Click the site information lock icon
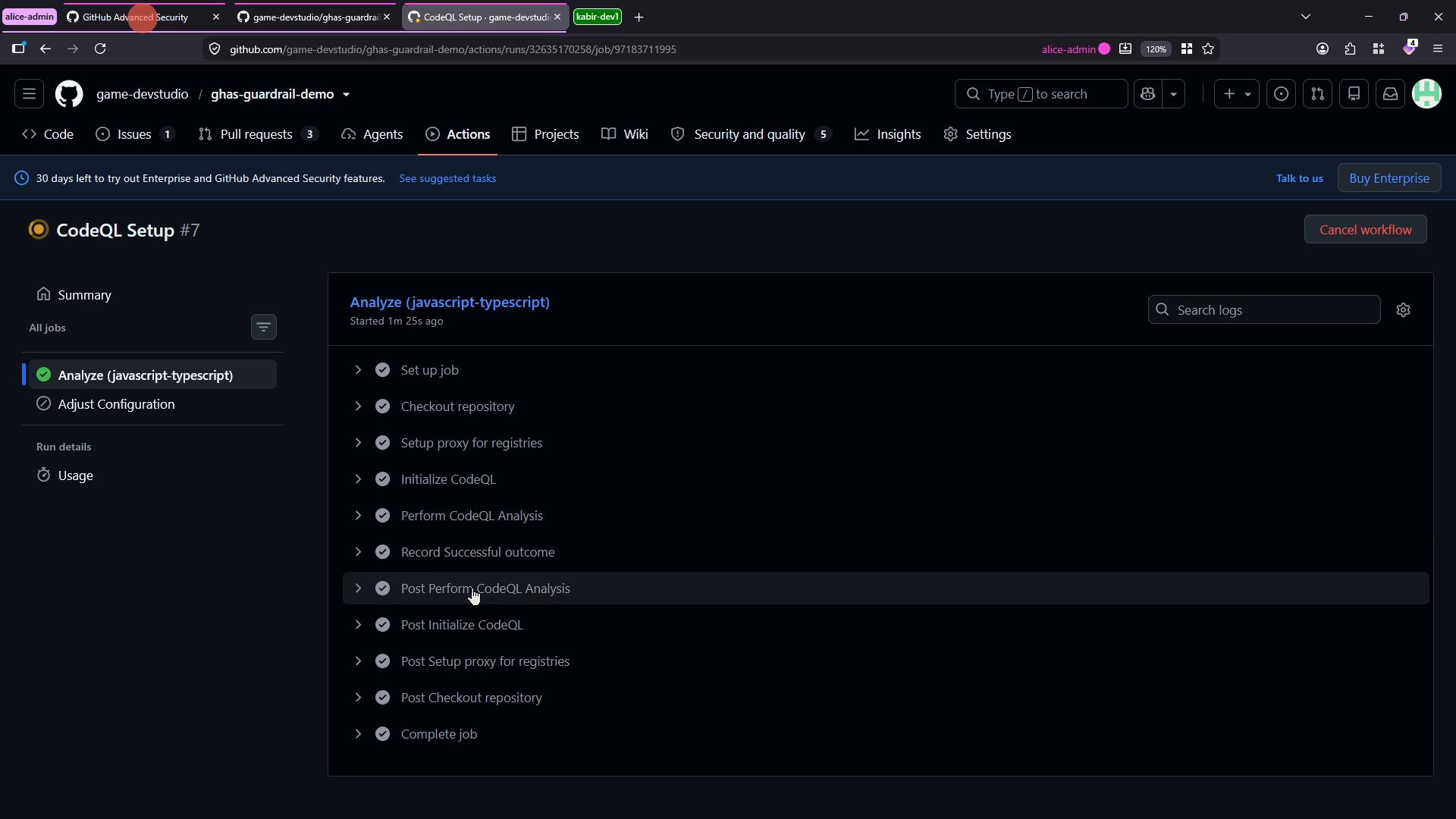The height and width of the screenshot is (819, 1456). [215, 49]
